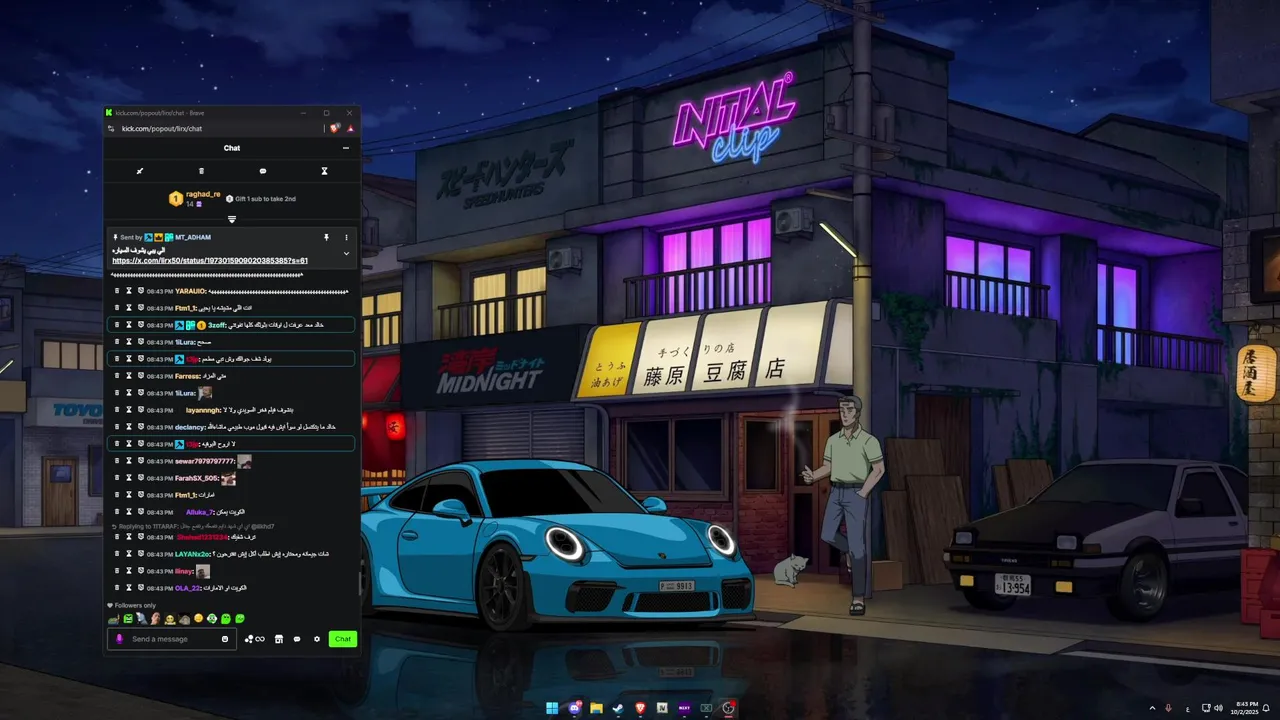Screen dimensions: 1280x720
Task: Click in Send a message field
Action: click(x=172, y=639)
